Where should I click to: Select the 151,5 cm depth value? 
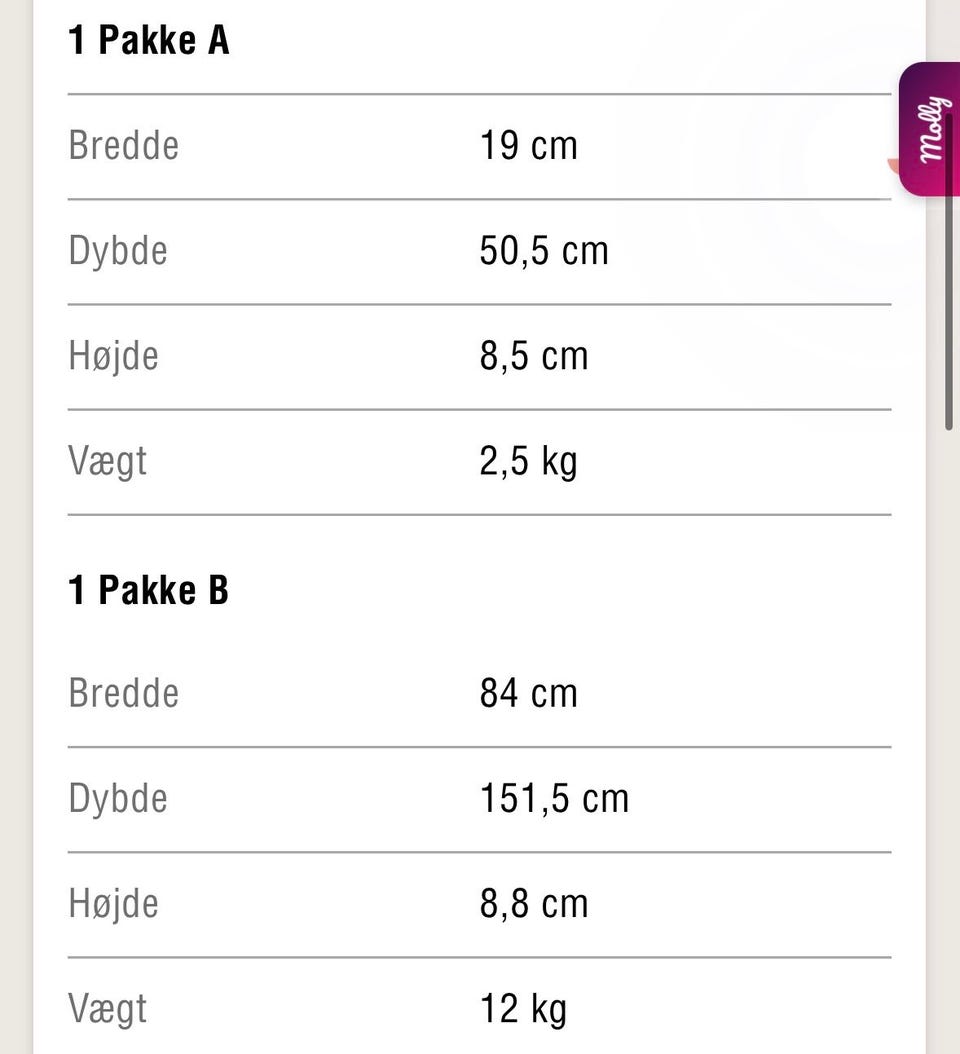click(554, 798)
